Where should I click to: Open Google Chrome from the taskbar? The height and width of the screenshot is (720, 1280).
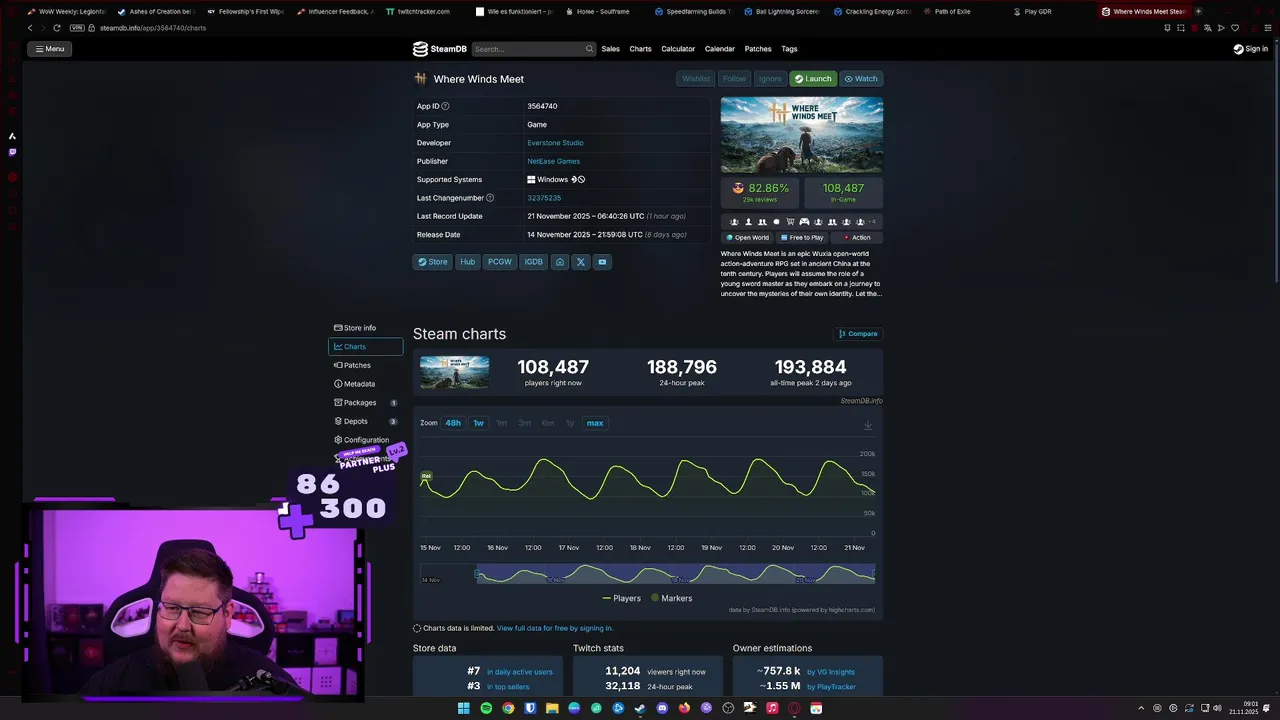pos(508,708)
